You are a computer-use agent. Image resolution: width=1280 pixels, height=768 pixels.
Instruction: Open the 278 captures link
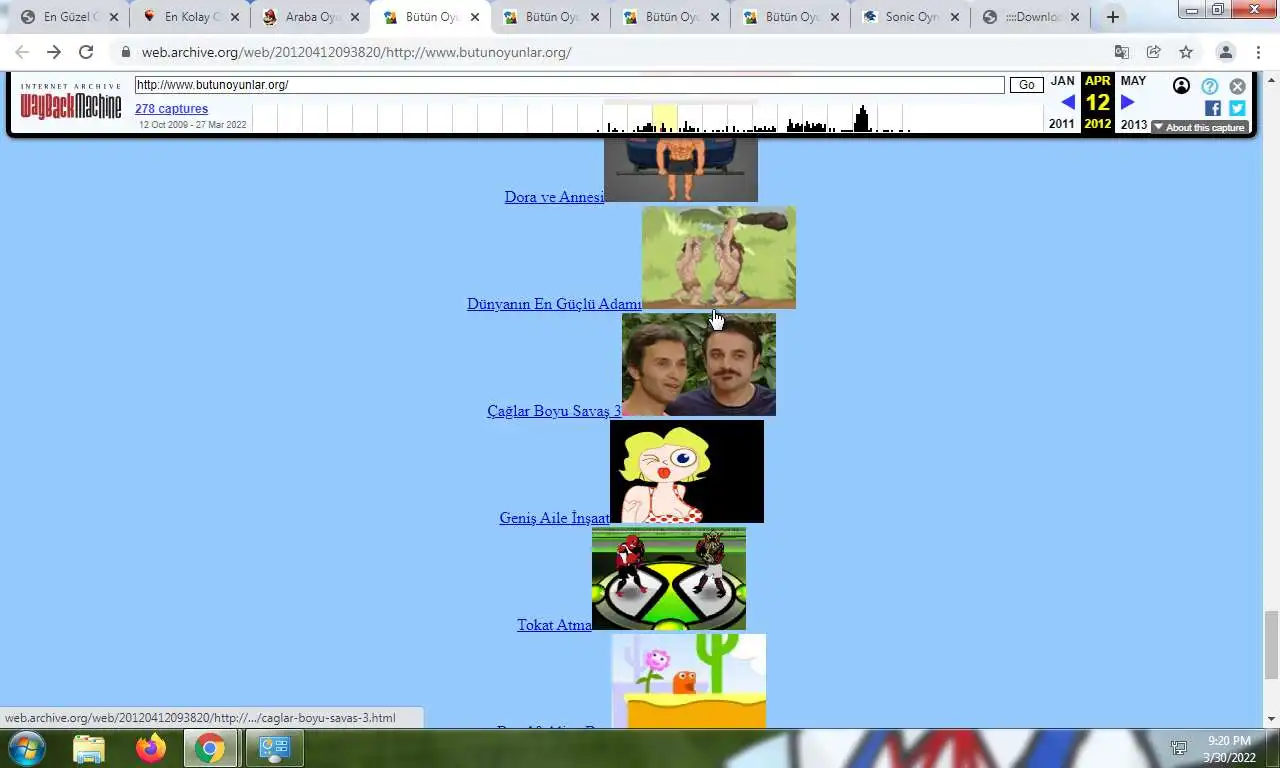[171, 109]
